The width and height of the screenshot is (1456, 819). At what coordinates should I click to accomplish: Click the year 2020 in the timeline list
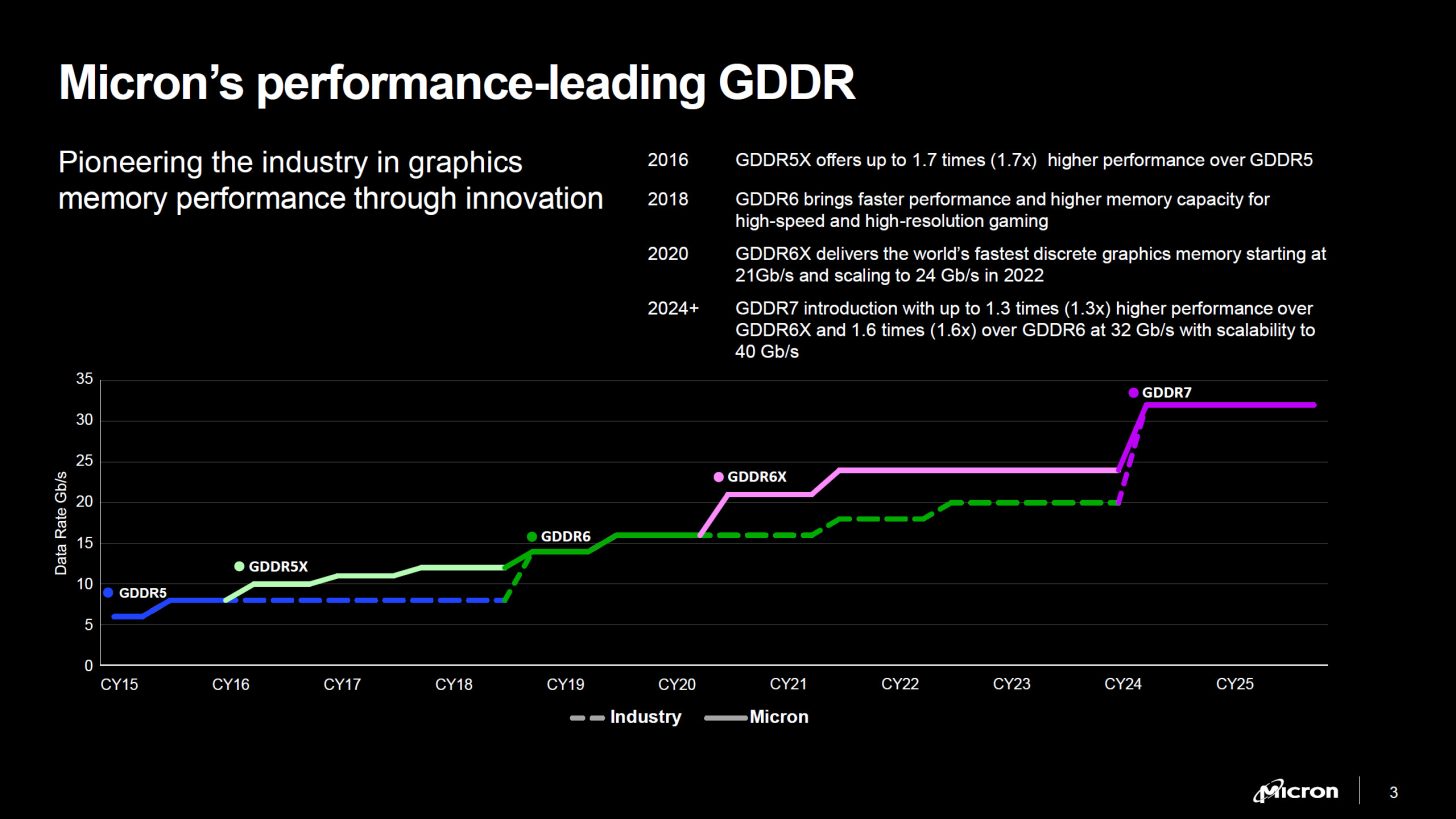[x=668, y=254]
